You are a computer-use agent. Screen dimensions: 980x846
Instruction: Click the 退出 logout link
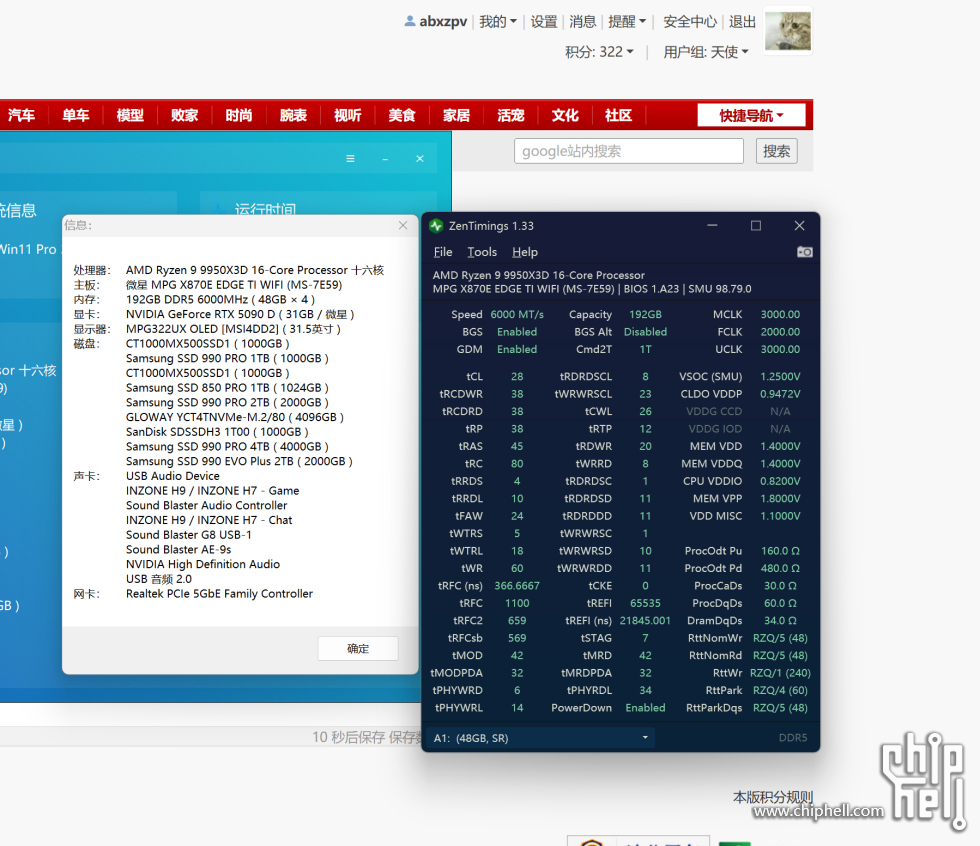point(742,22)
